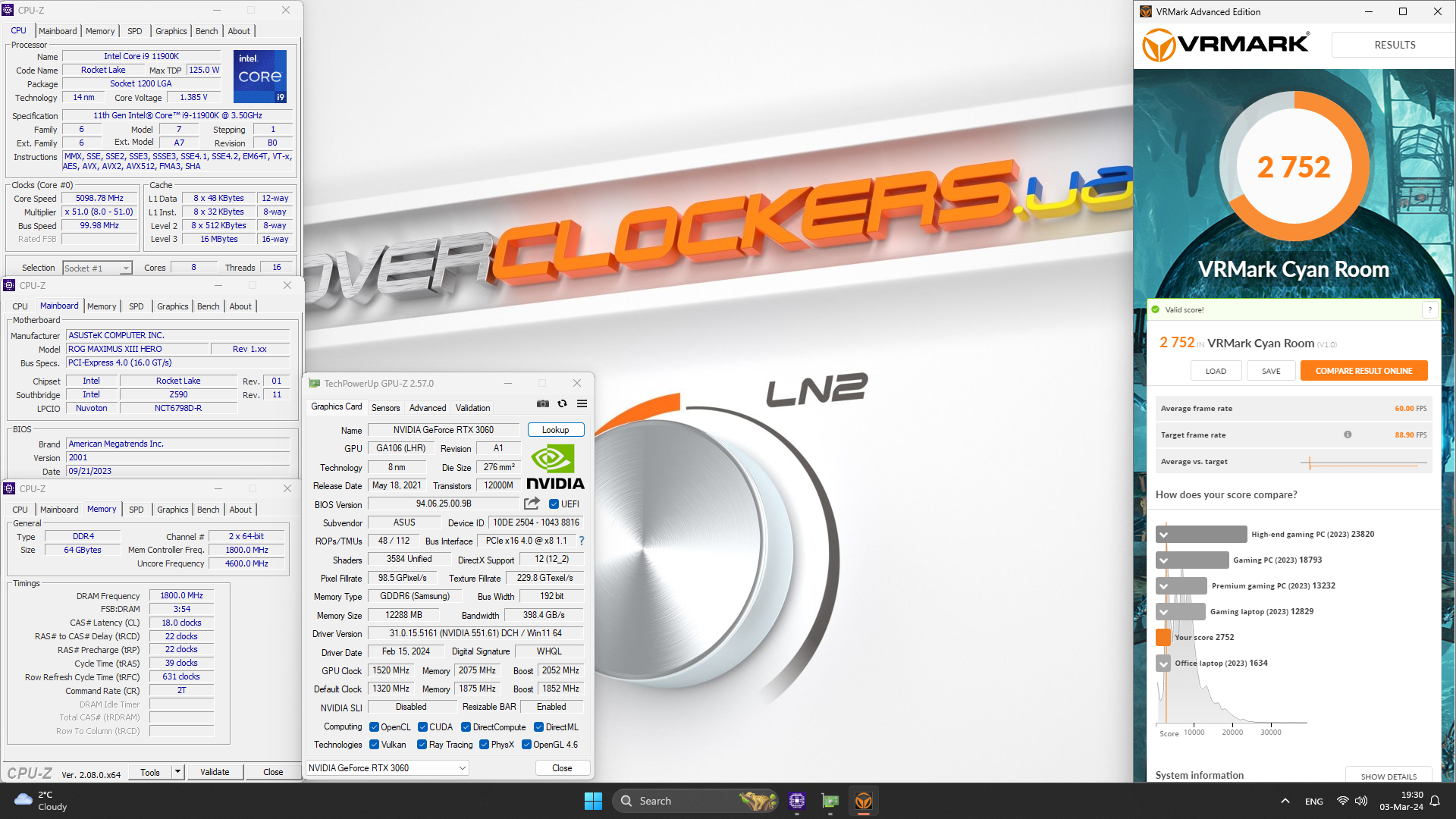
Task: Click the GPU-Z title bar app icon
Action: (314, 384)
